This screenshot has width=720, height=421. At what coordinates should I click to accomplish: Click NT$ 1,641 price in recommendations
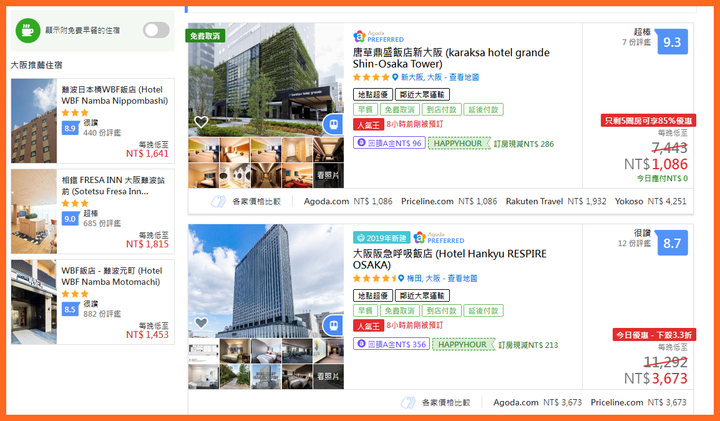147,153
